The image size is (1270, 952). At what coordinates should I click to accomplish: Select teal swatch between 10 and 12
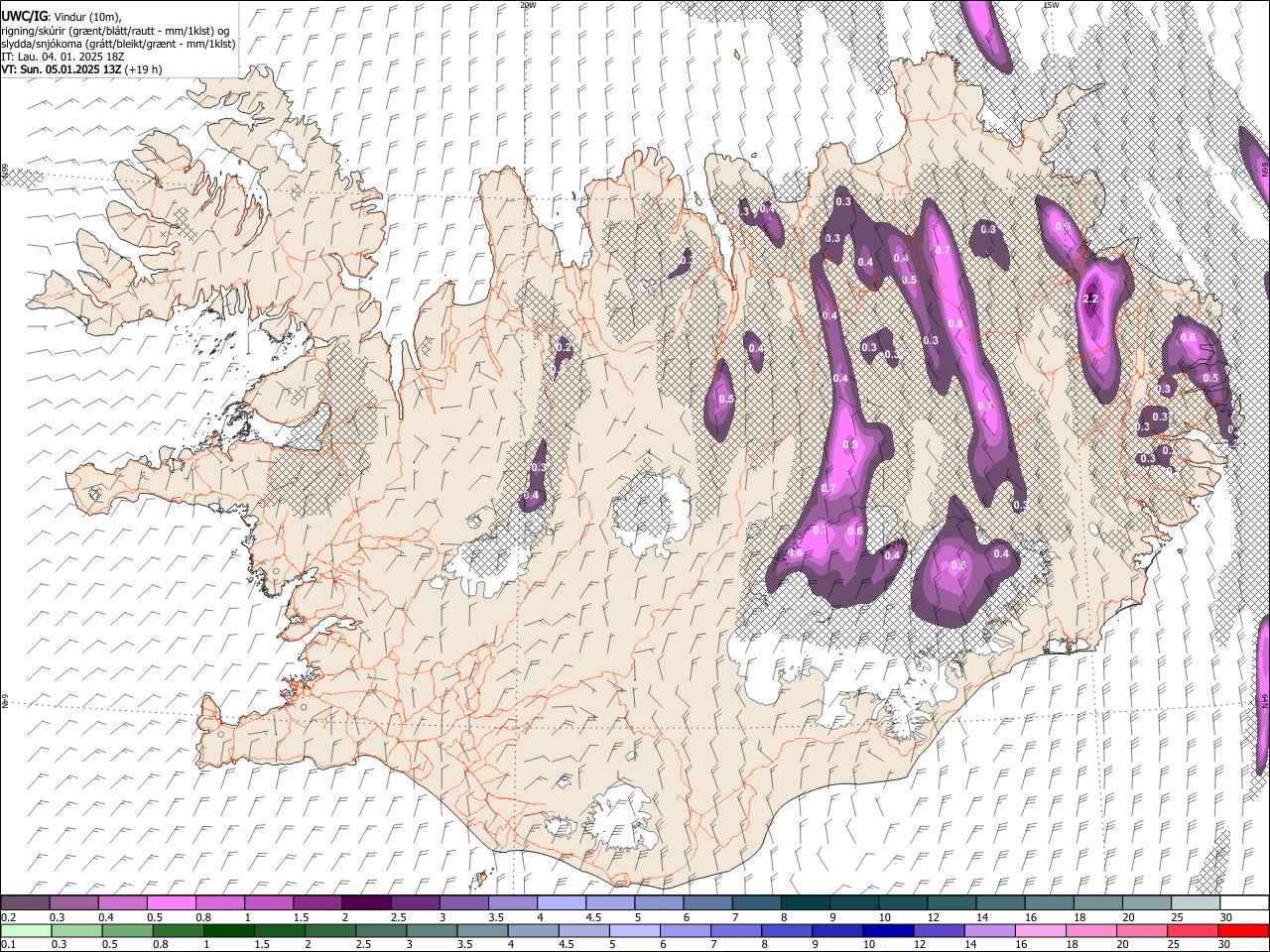pos(903,902)
